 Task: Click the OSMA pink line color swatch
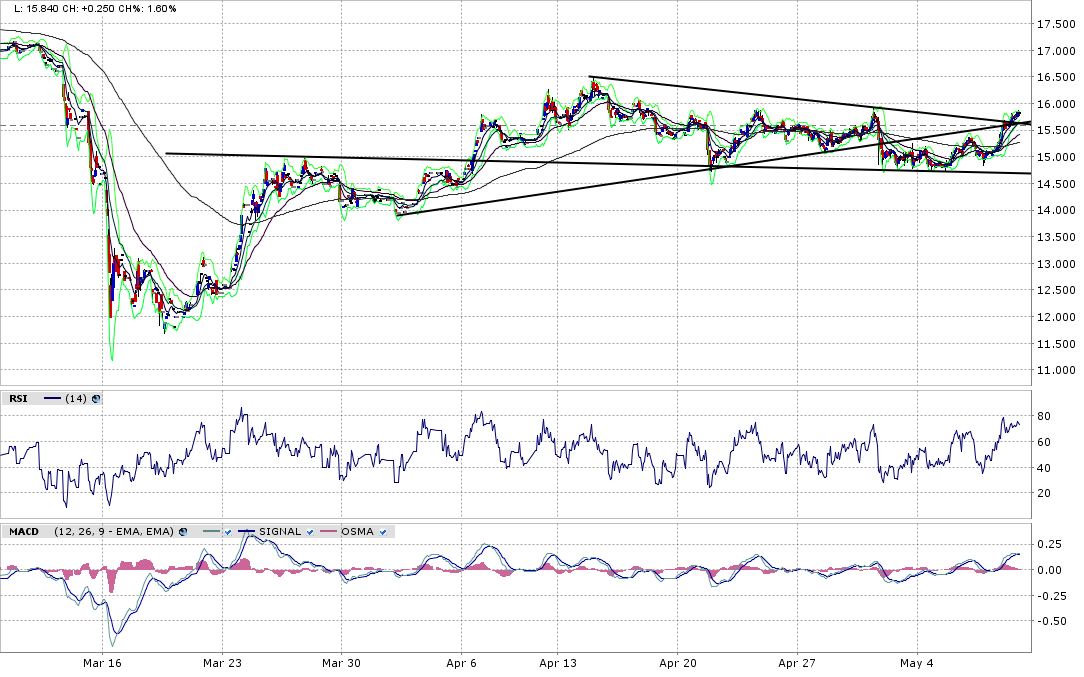coord(329,531)
